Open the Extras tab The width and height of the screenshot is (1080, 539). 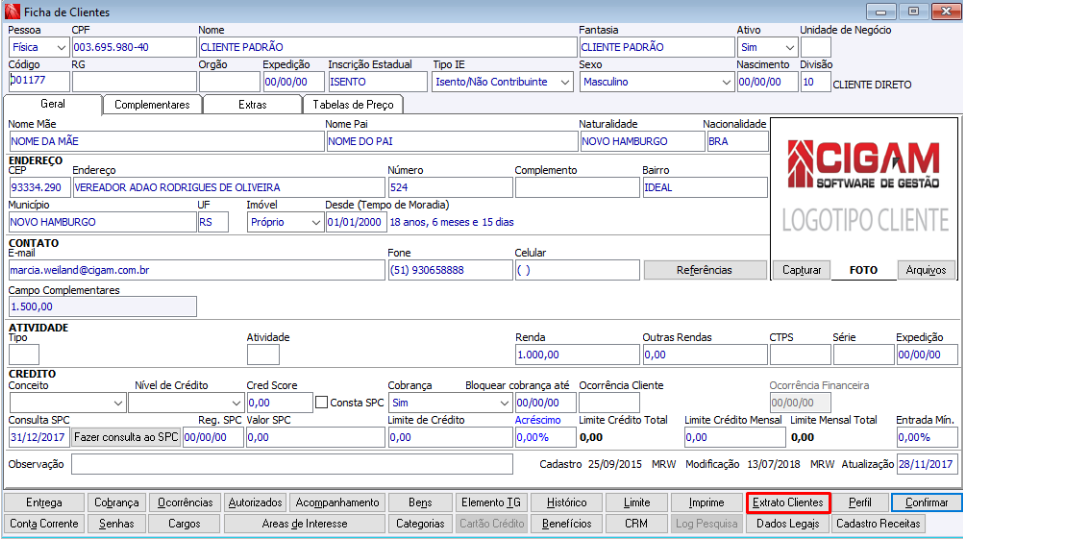[x=253, y=105]
